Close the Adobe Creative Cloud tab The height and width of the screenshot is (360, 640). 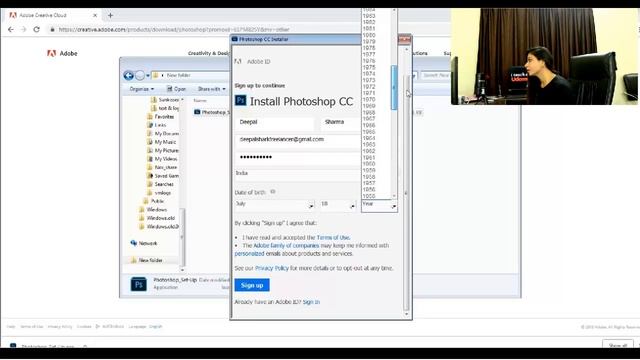[95, 15]
